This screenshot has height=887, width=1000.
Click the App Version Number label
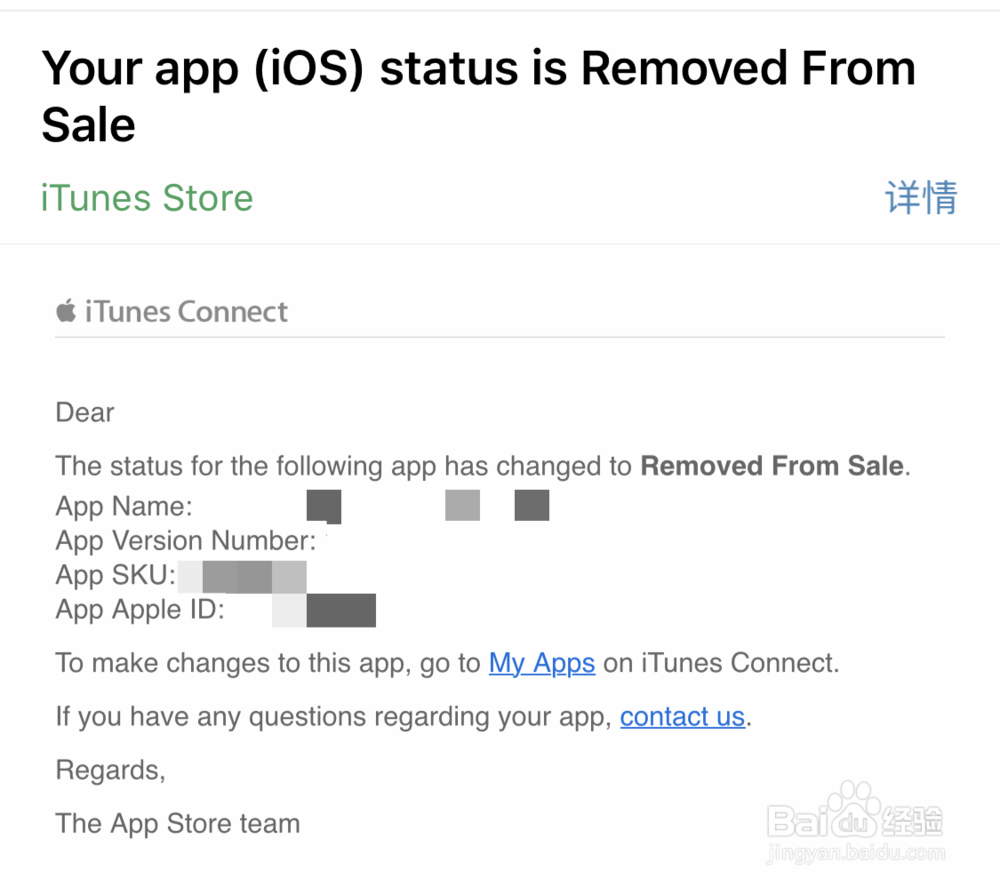(186, 541)
